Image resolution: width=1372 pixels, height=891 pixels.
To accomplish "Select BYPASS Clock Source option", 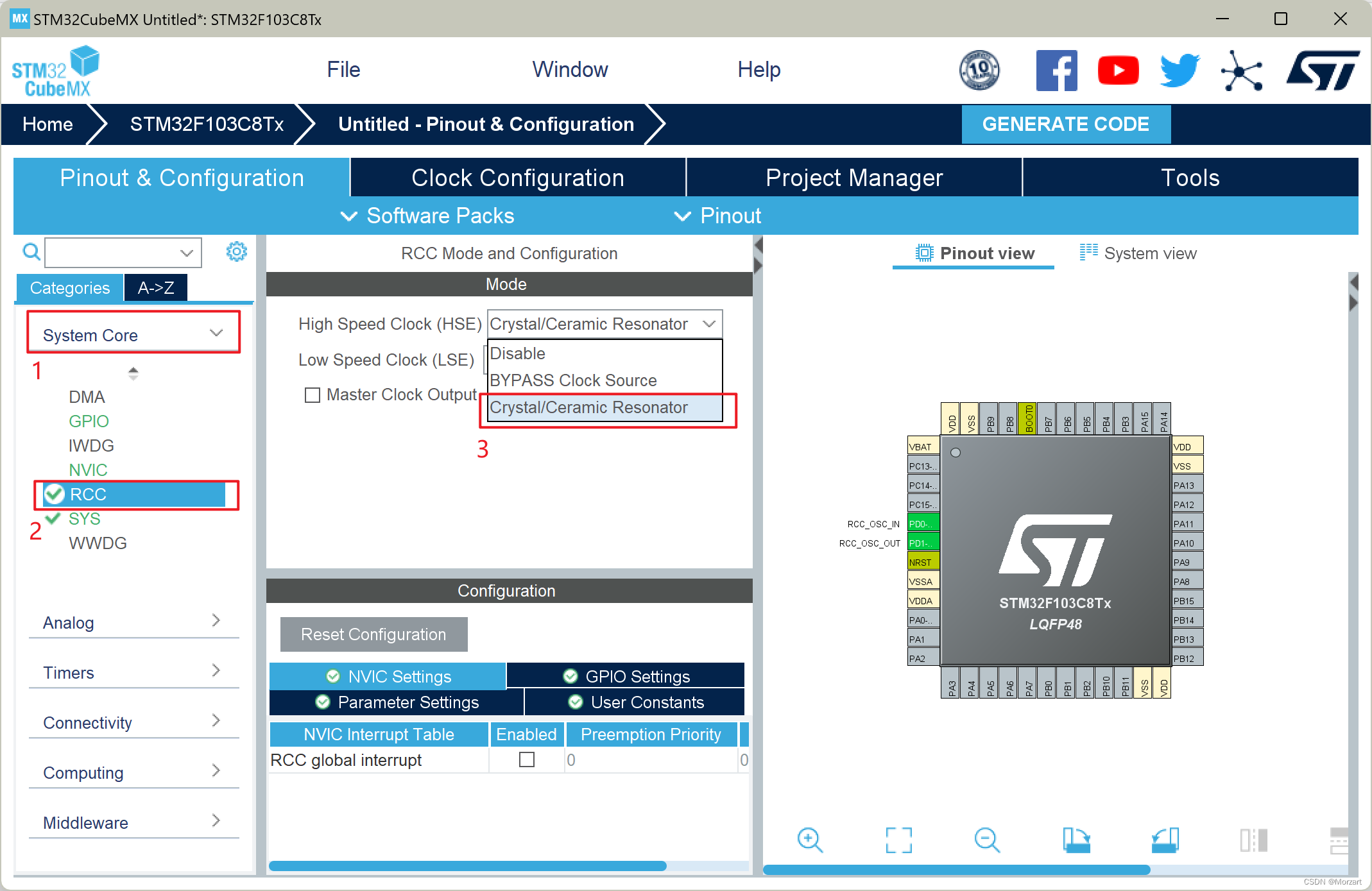I will coord(605,380).
